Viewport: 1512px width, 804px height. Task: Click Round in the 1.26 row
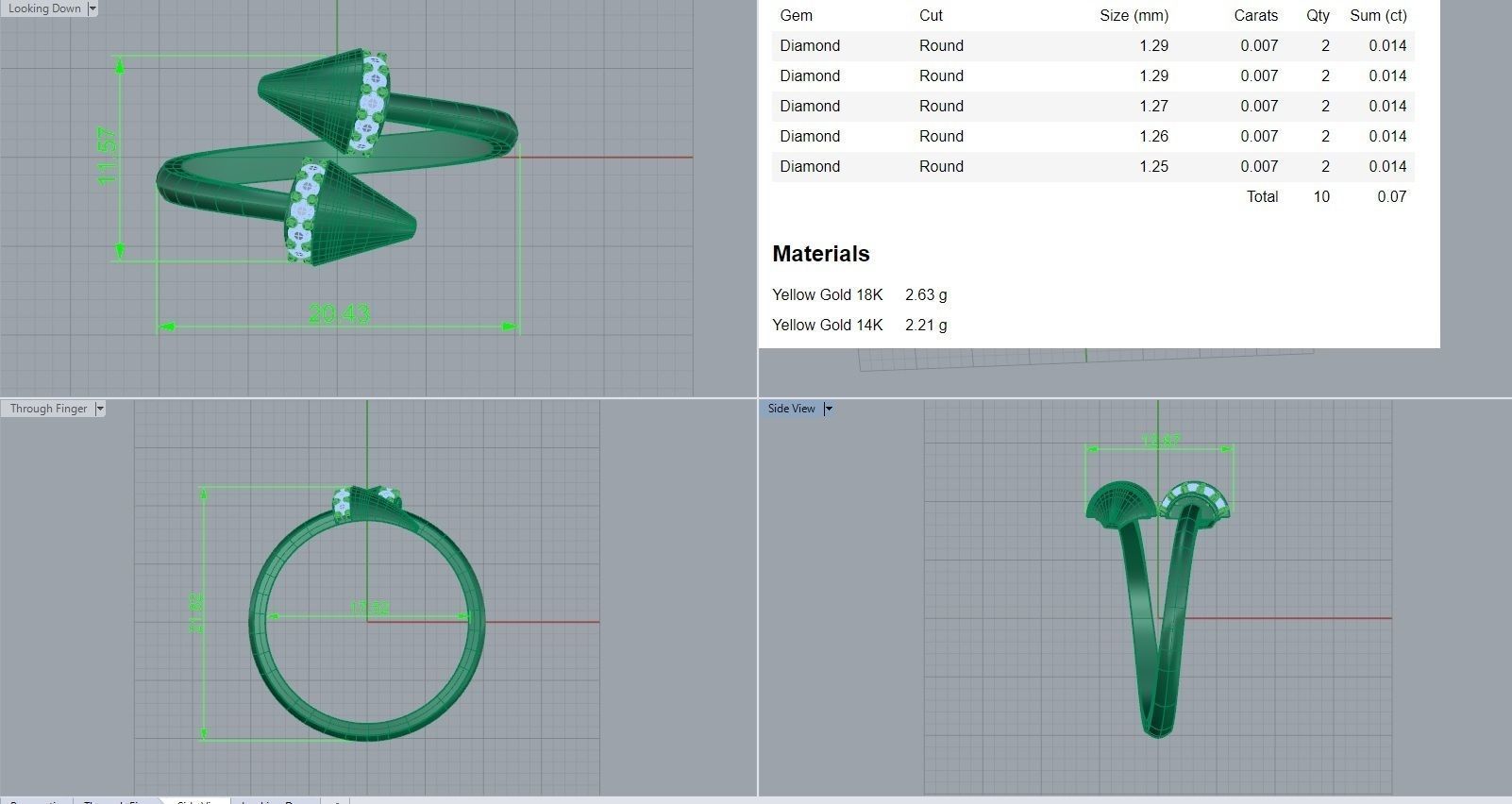[941, 136]
